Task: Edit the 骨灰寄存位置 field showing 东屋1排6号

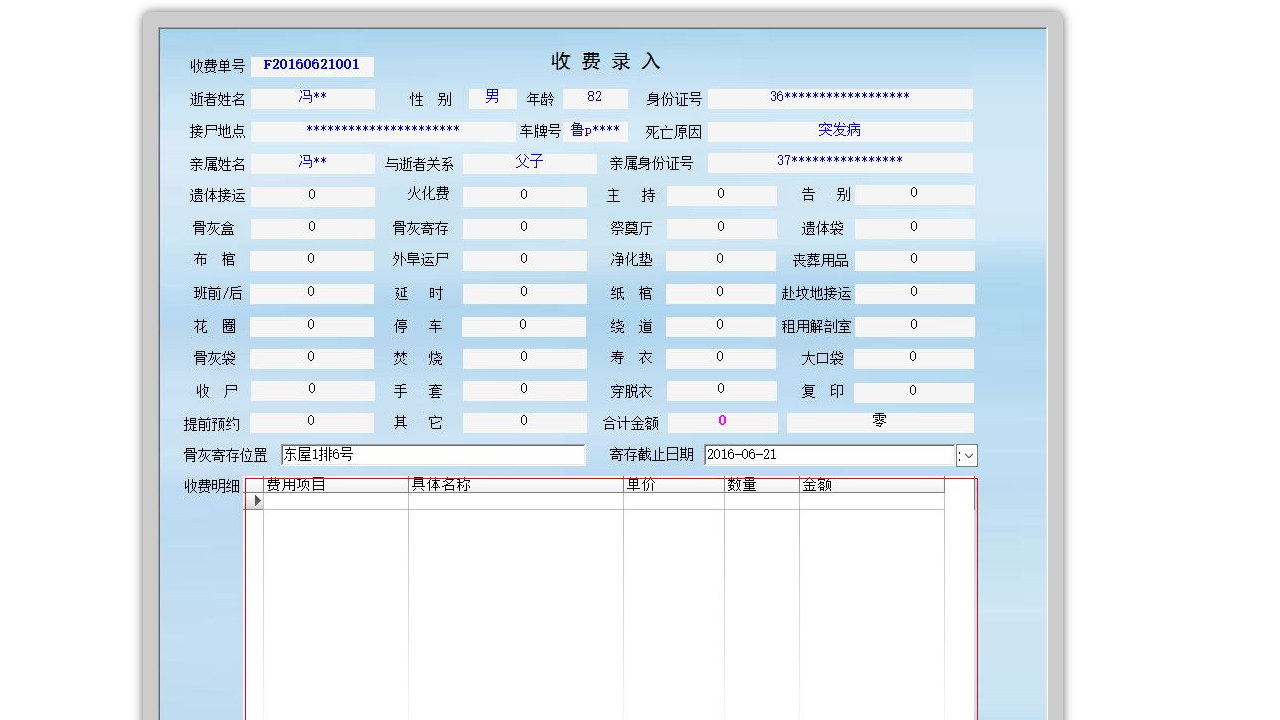Action: (x=432, y=455)
